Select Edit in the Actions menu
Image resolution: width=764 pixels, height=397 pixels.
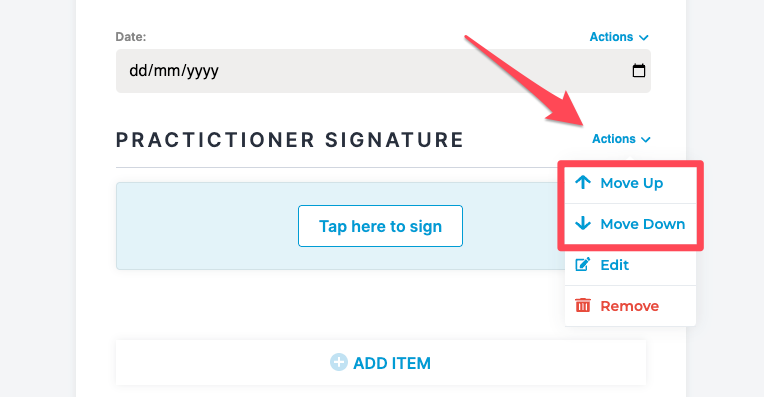click(x=630, y=265)
